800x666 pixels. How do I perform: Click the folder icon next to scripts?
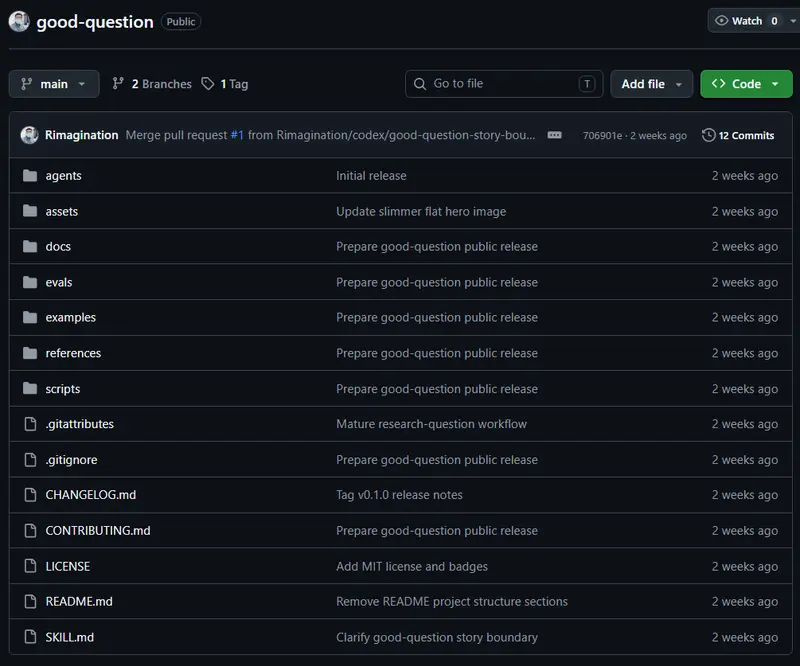coord(30,389)
